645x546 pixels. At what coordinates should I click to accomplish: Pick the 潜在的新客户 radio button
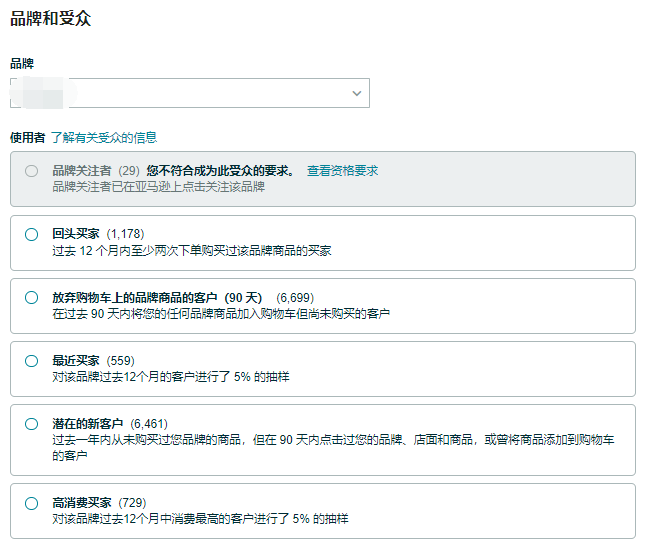tap(31, 423)
